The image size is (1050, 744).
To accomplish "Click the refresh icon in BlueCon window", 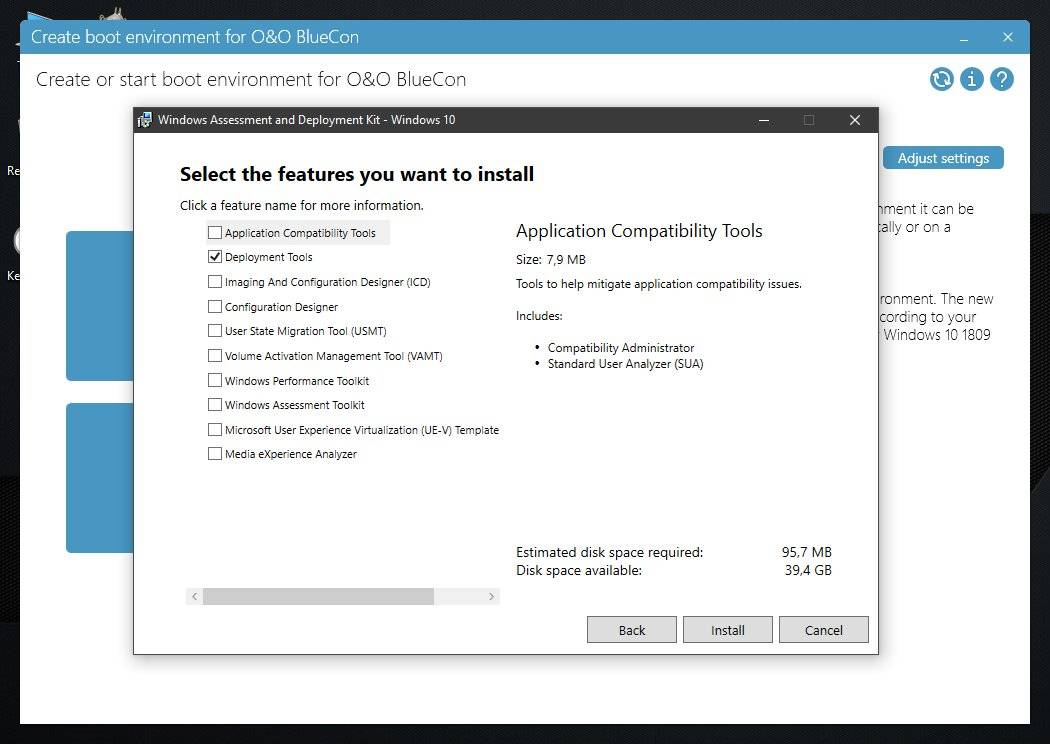I will 941,79.
